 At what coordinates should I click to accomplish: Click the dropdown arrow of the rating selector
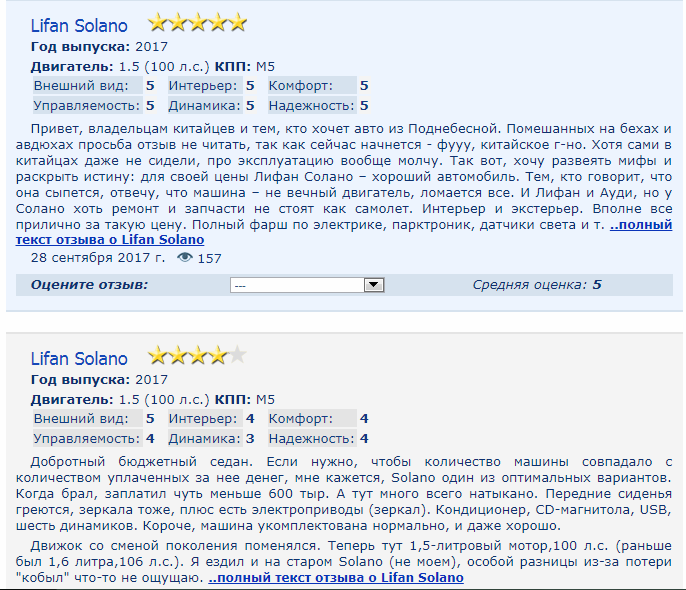[x=374, y=285]
